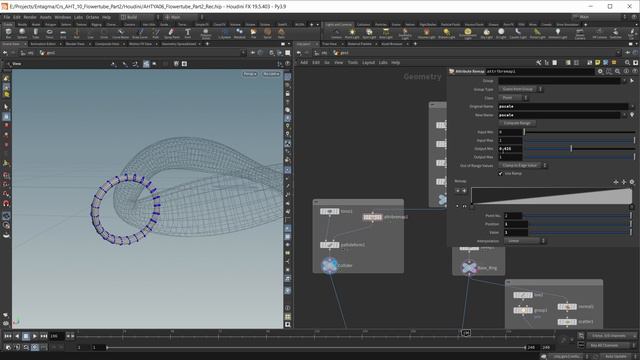Select the Box shelf tool
The height and width of the screenshot is (360, 640).
(8, 33)
